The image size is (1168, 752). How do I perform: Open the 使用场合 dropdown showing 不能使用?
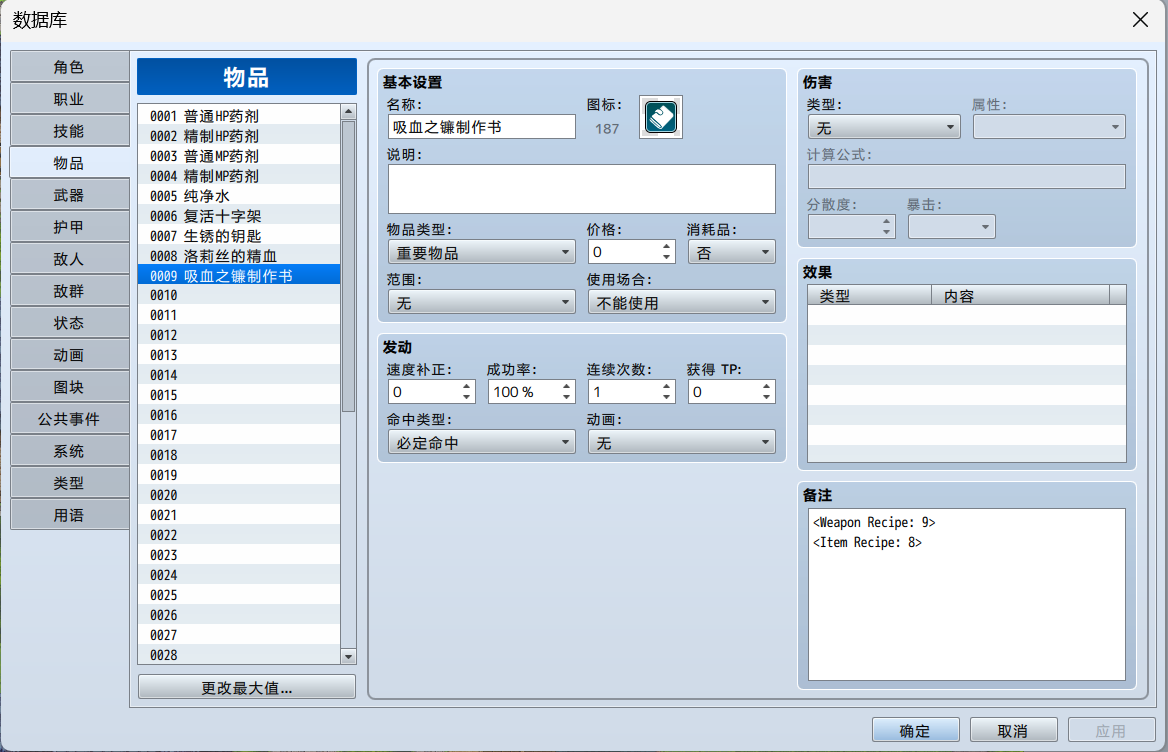[681, 302]
